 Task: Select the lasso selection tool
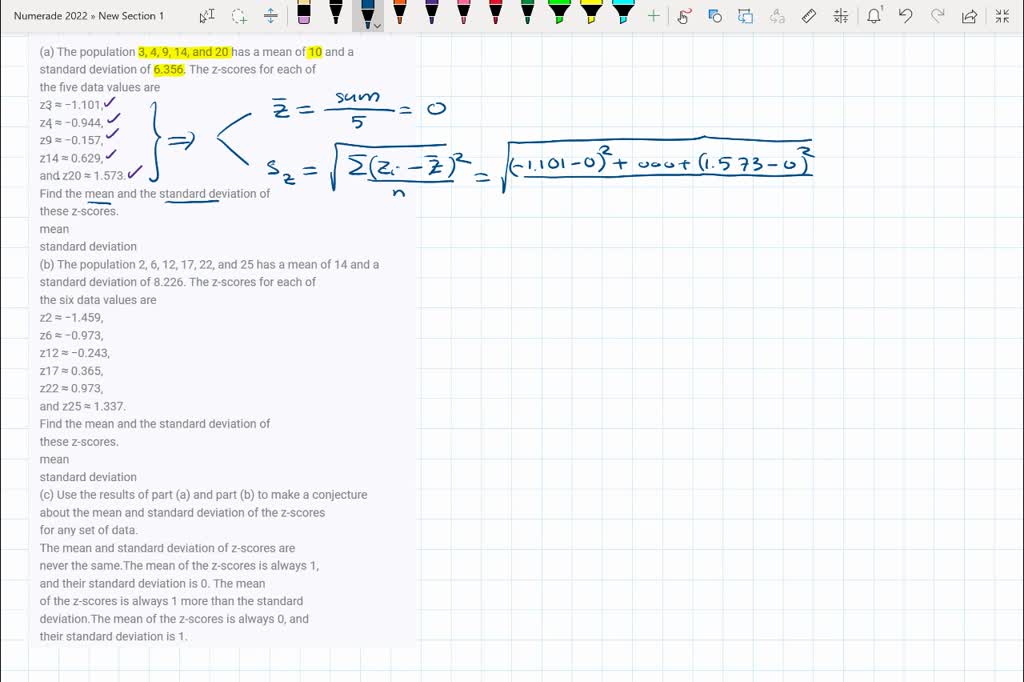coord(684,15)
